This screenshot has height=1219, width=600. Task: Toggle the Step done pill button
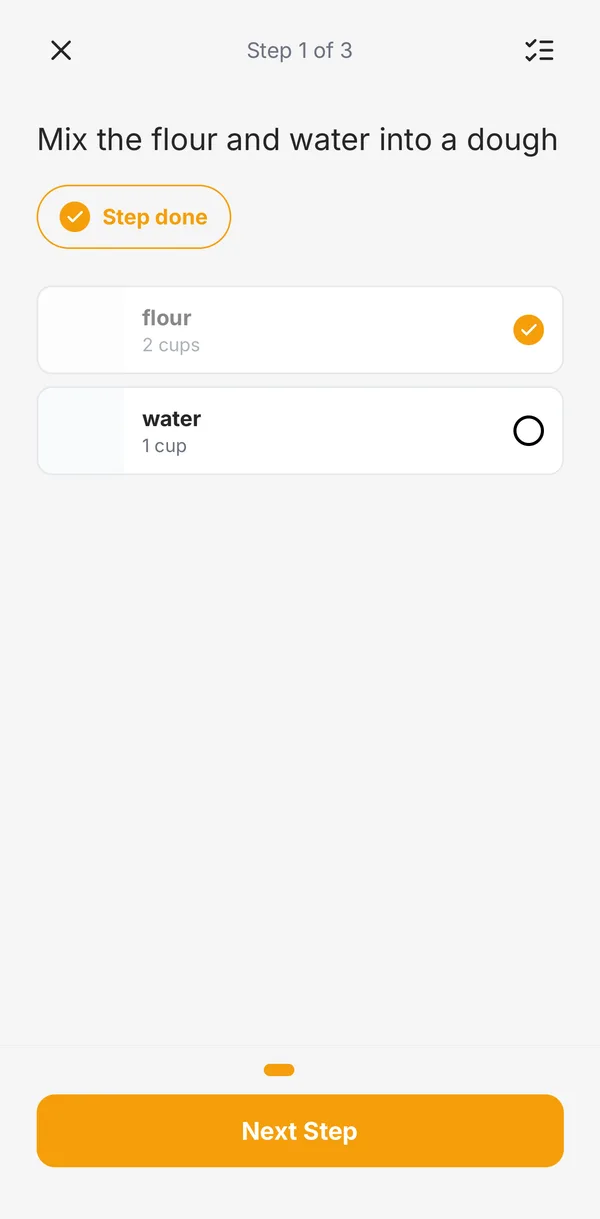click(134, 217)
